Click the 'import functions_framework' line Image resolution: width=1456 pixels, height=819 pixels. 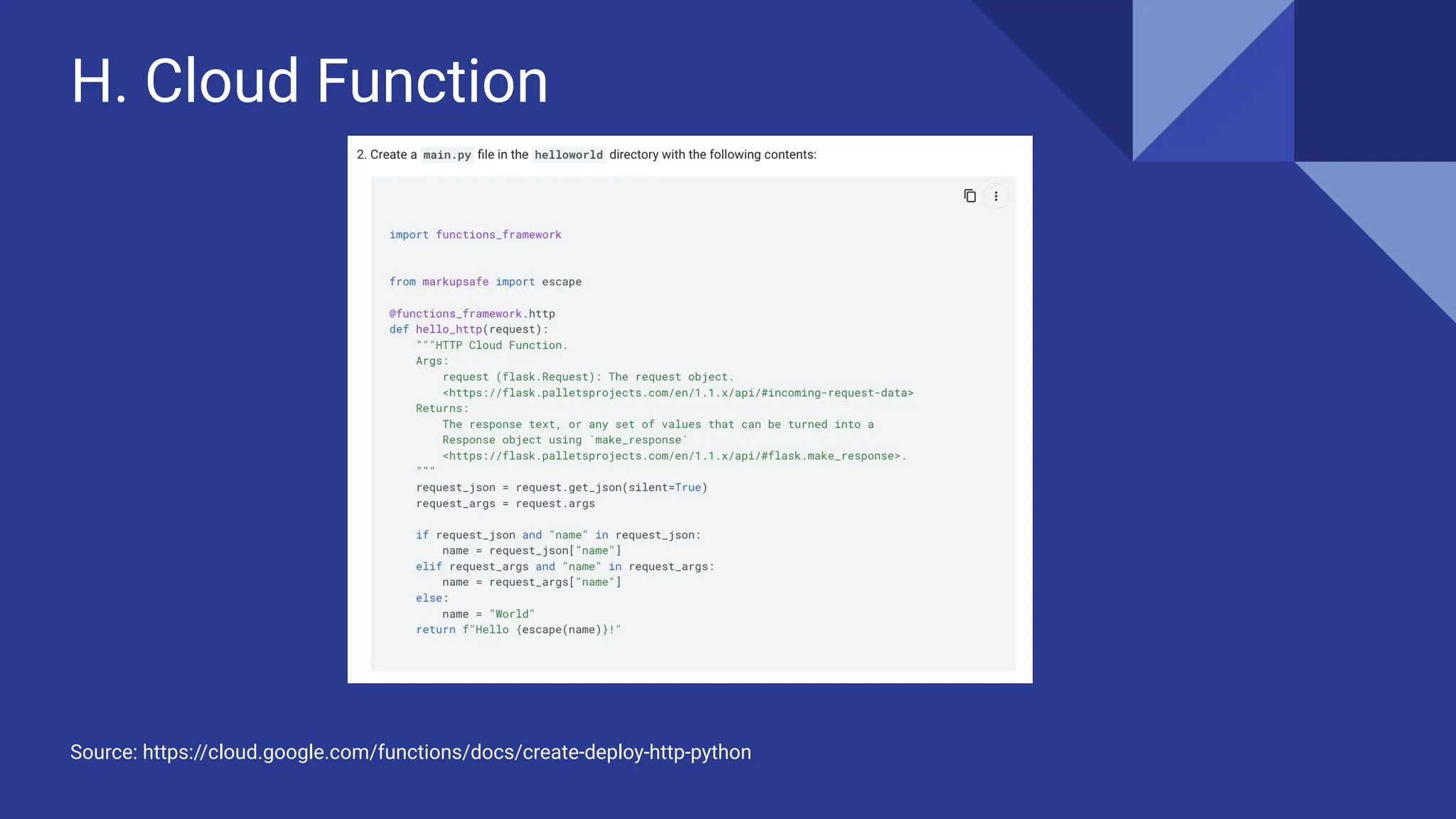click(475, 235)
